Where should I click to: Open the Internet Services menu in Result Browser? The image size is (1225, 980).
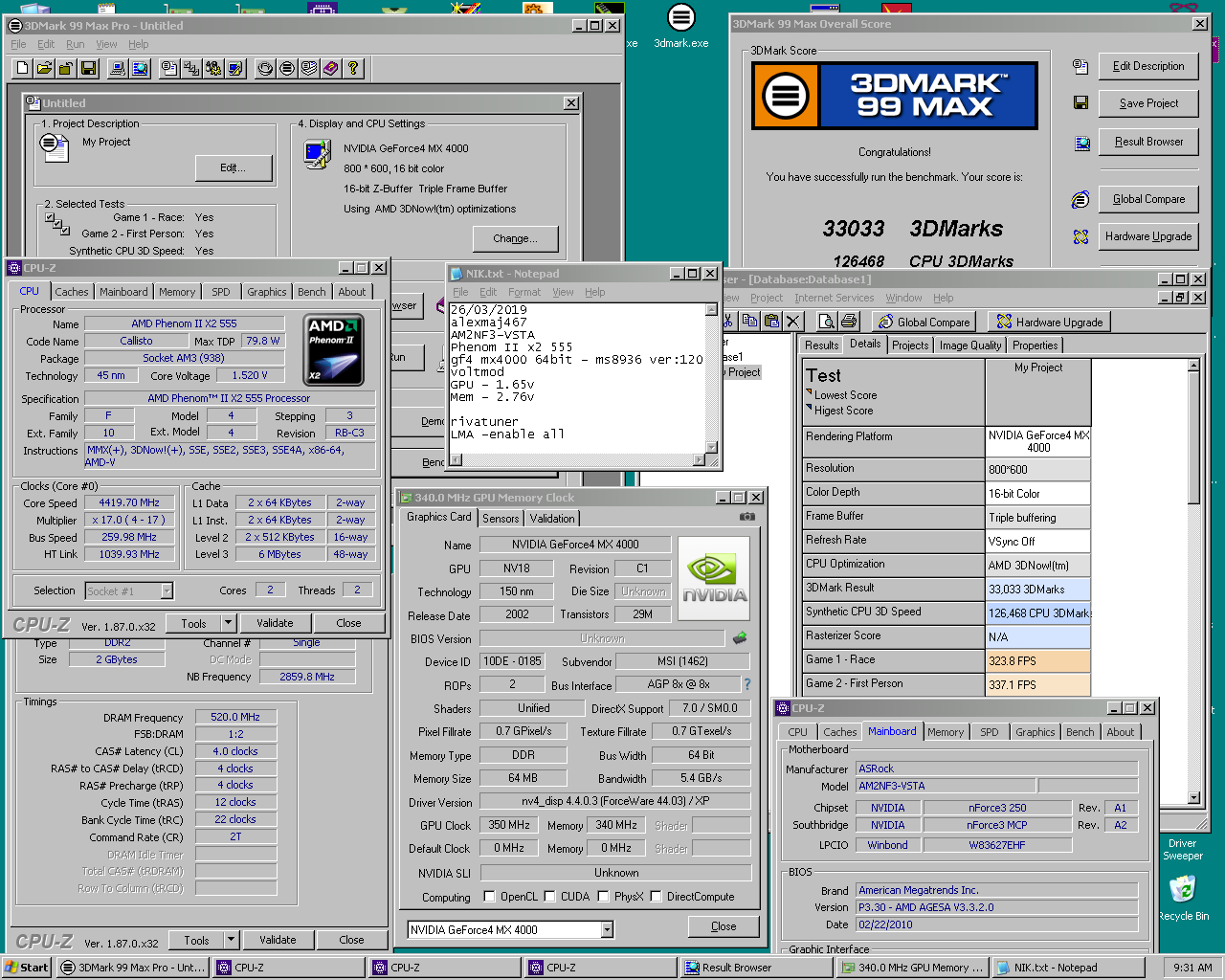click(x=834, y=298)
